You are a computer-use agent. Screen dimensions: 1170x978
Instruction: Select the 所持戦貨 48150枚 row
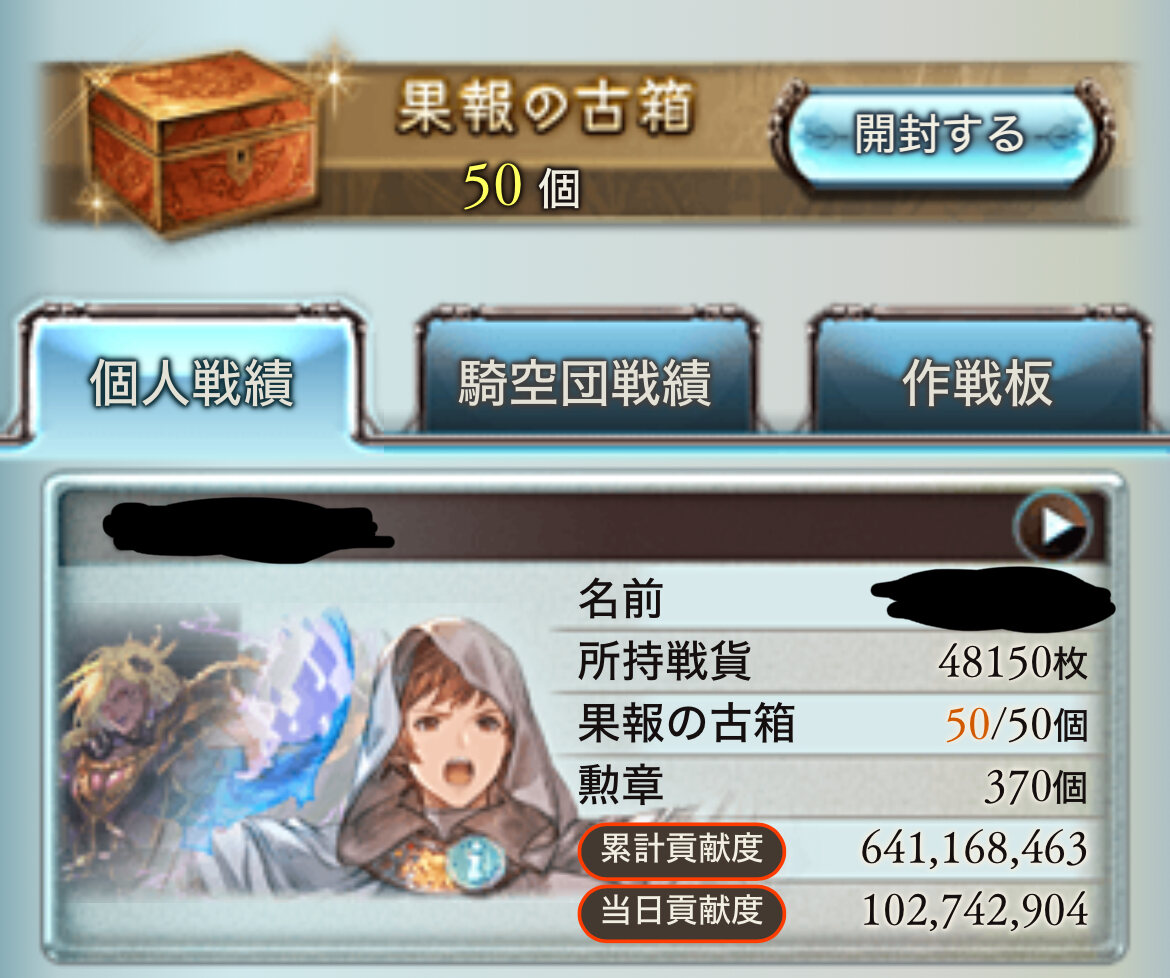830,662
